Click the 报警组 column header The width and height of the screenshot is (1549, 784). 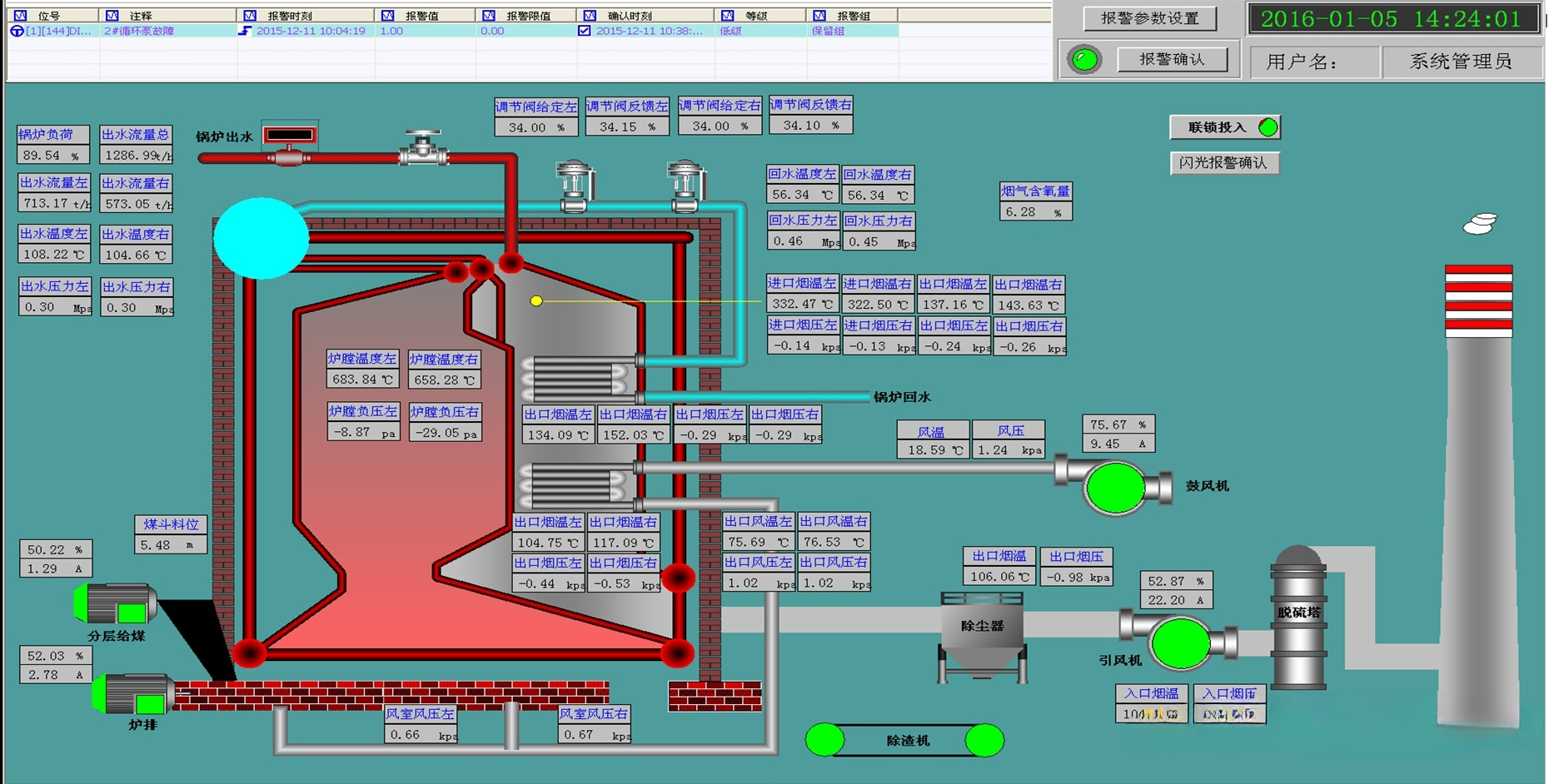[853, 15]
